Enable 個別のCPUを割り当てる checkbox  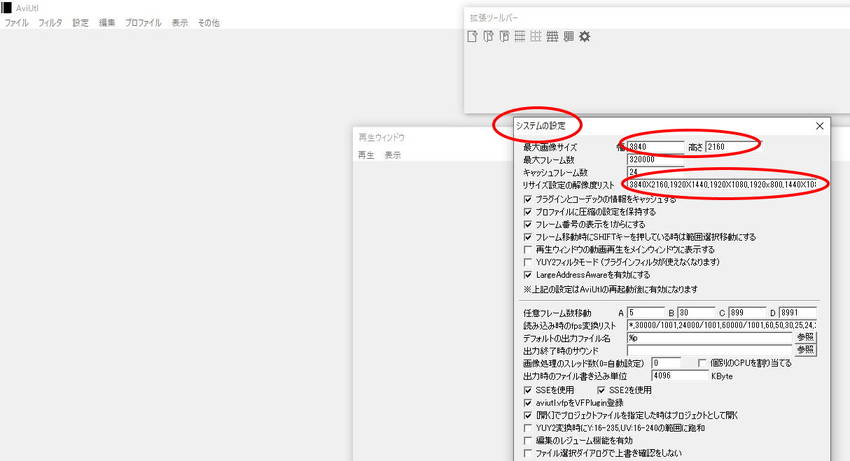tap(702, 363)
